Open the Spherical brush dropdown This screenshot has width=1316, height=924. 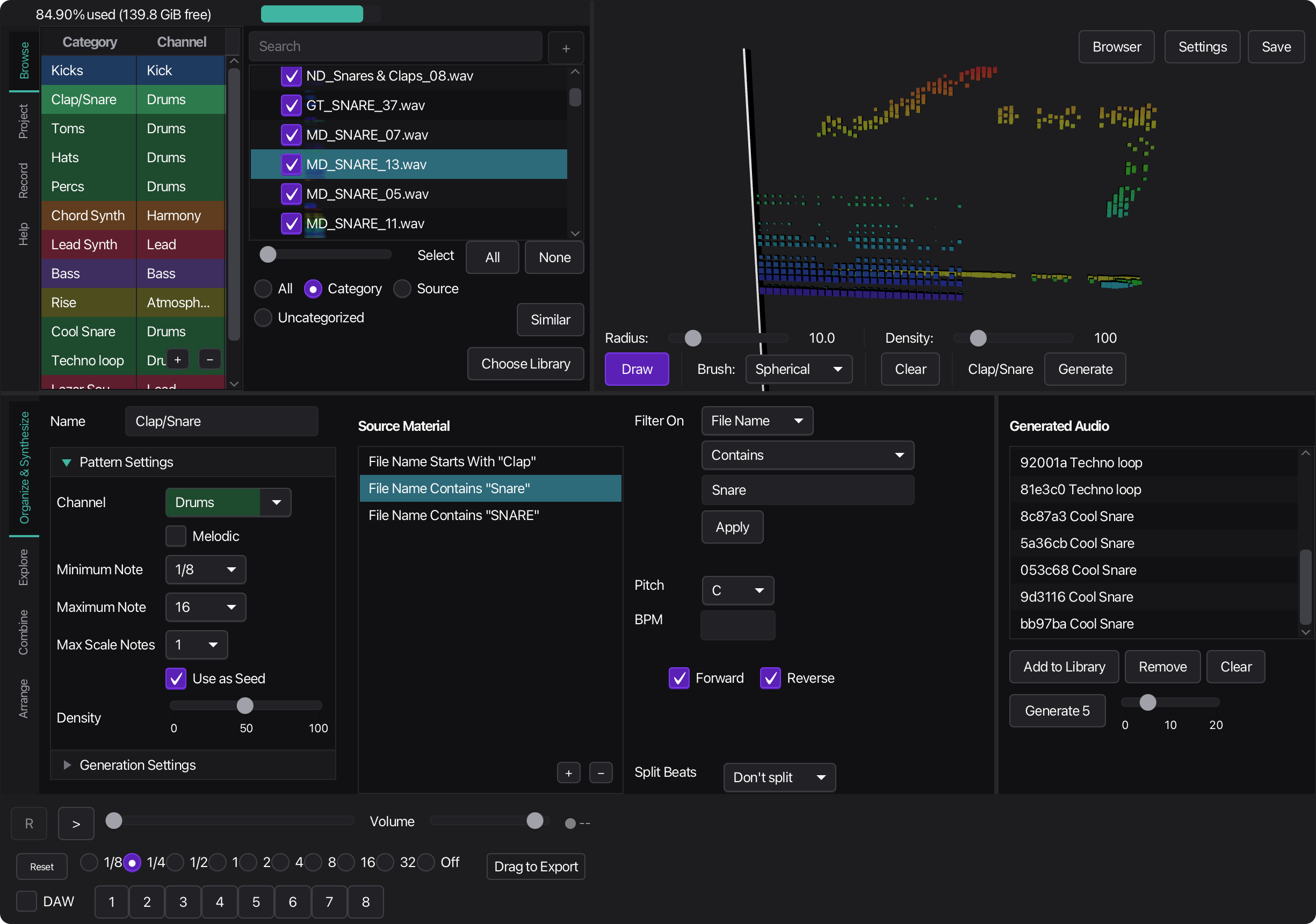799,369
